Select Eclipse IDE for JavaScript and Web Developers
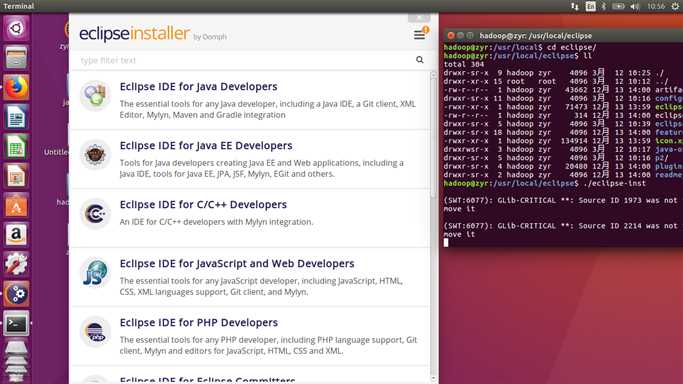 (237, 263)
